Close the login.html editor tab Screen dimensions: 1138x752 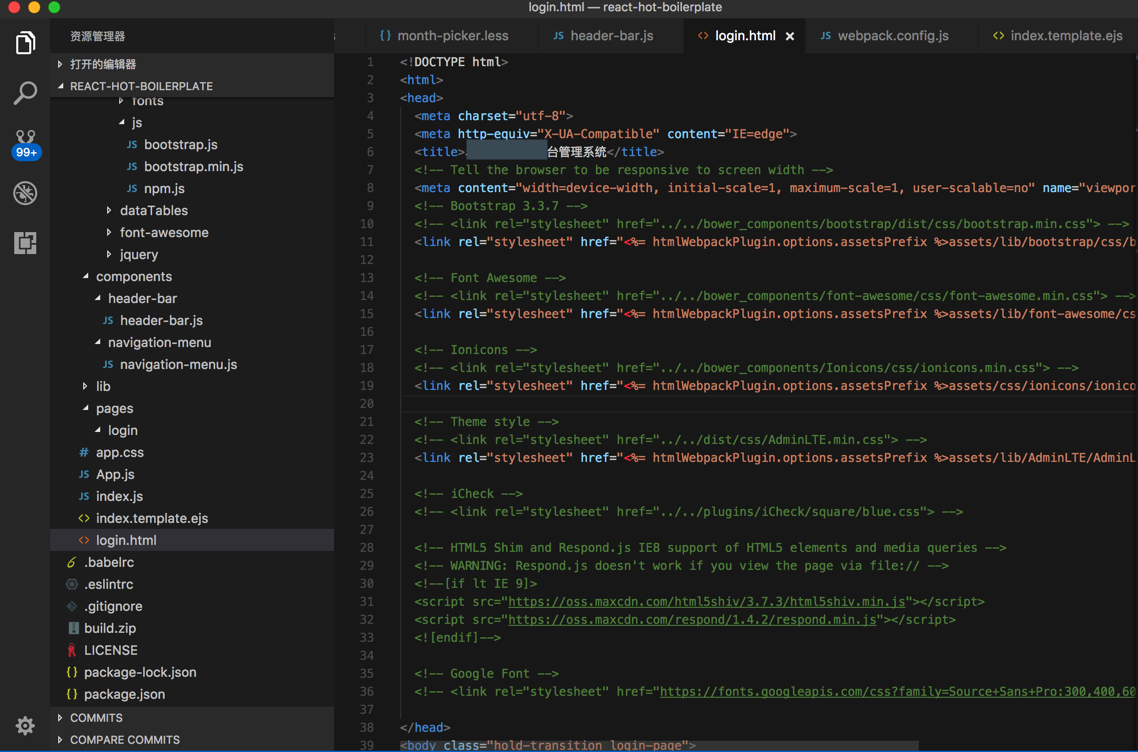tap(790, 36)
